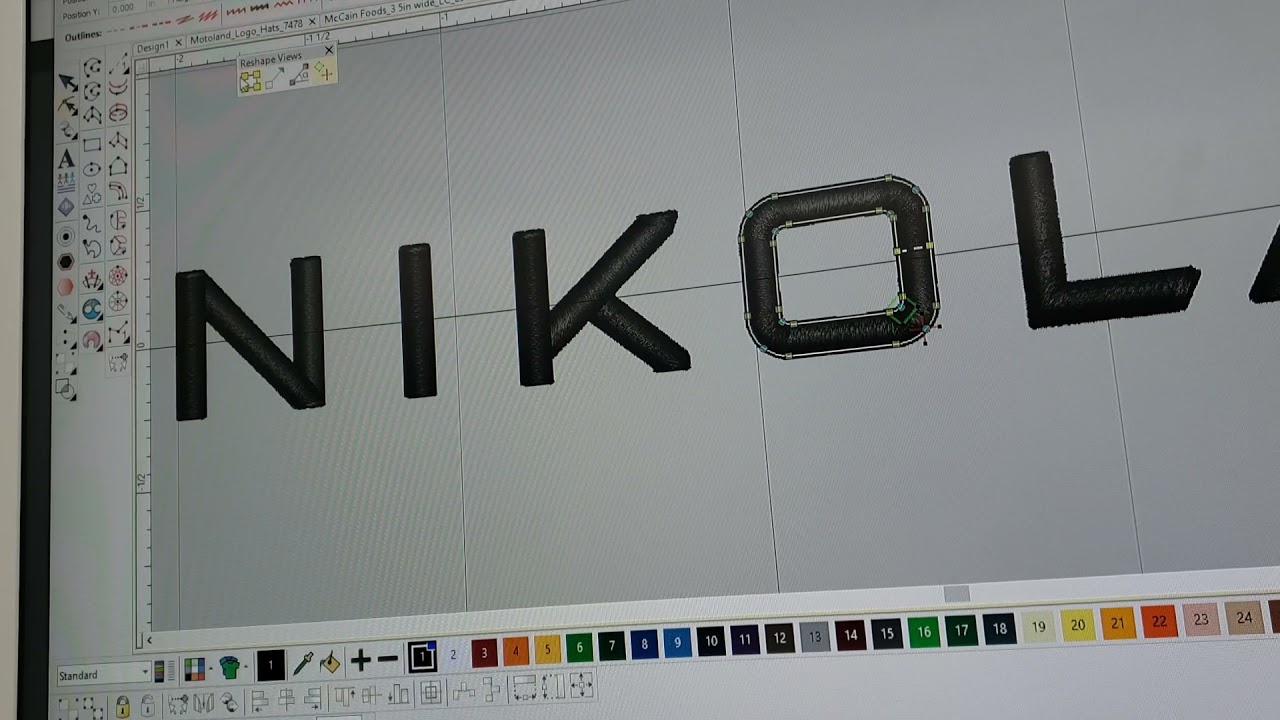Click the circle-in-oval shape tool

92,169
